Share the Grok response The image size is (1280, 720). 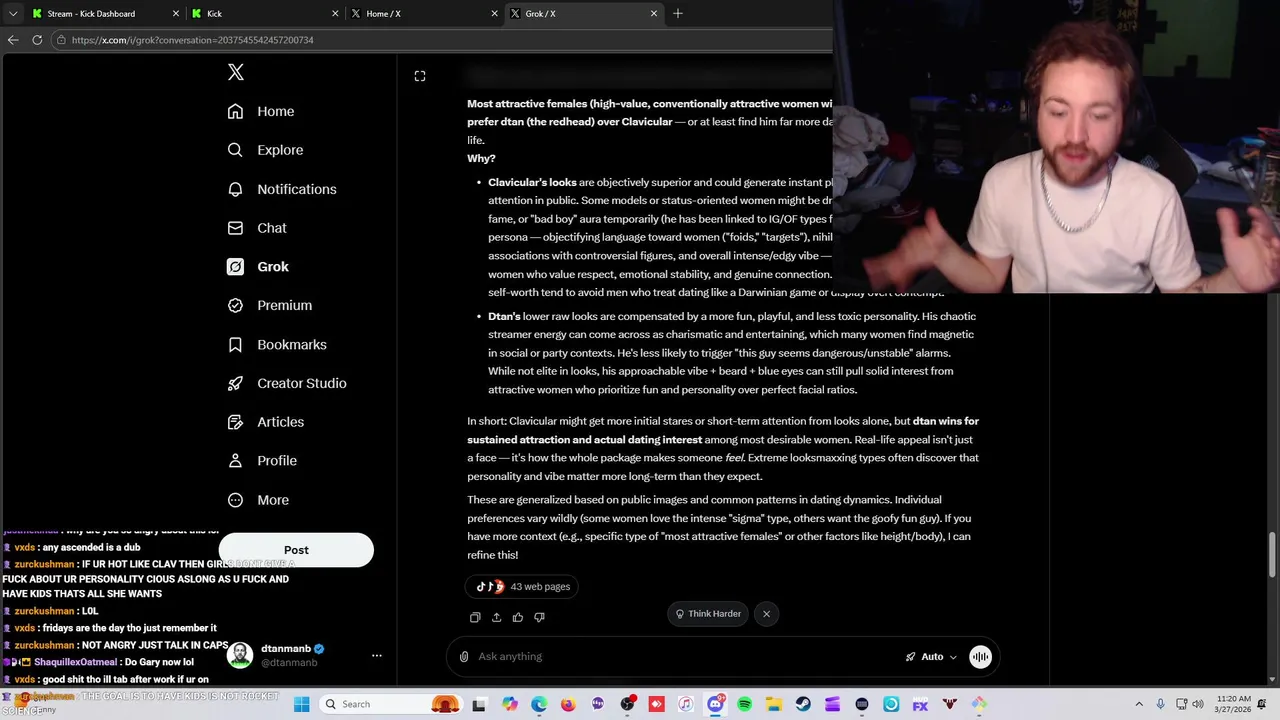(x=496, y=617)
